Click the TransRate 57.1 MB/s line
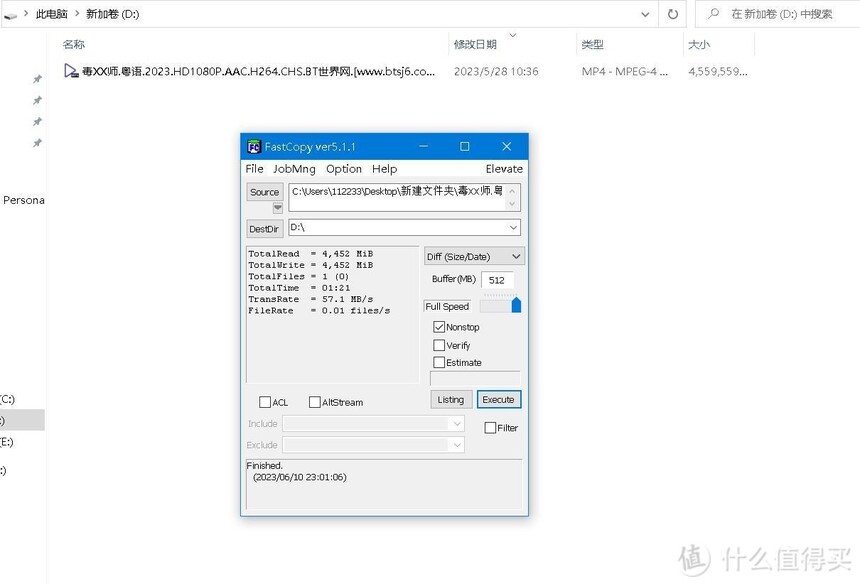 [x=310, y=299]
